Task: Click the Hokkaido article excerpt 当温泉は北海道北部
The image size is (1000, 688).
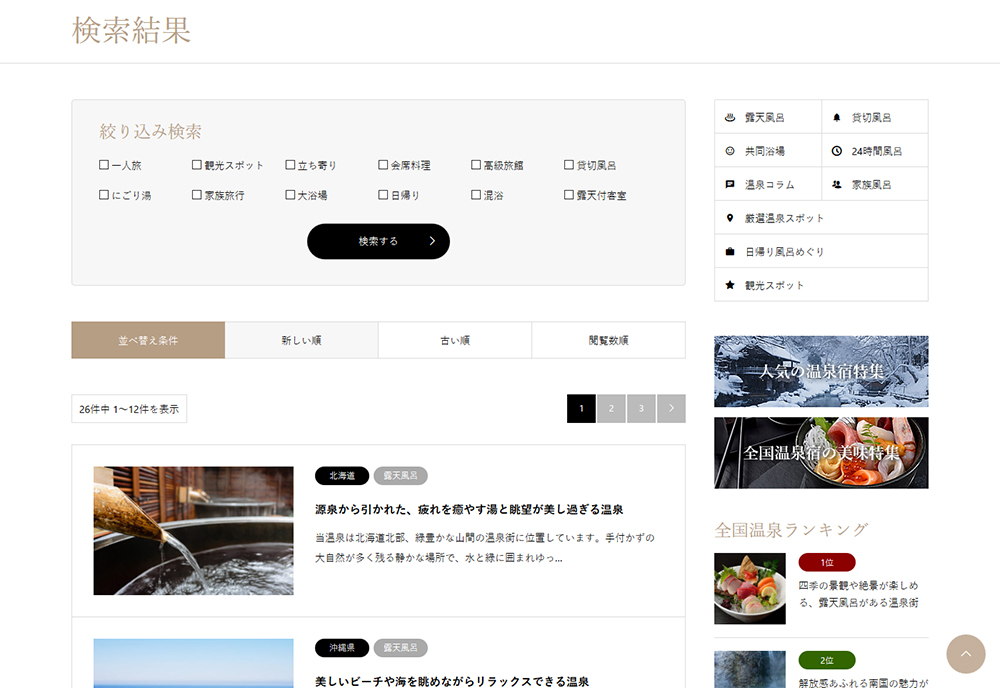Action: pos(485,548)
